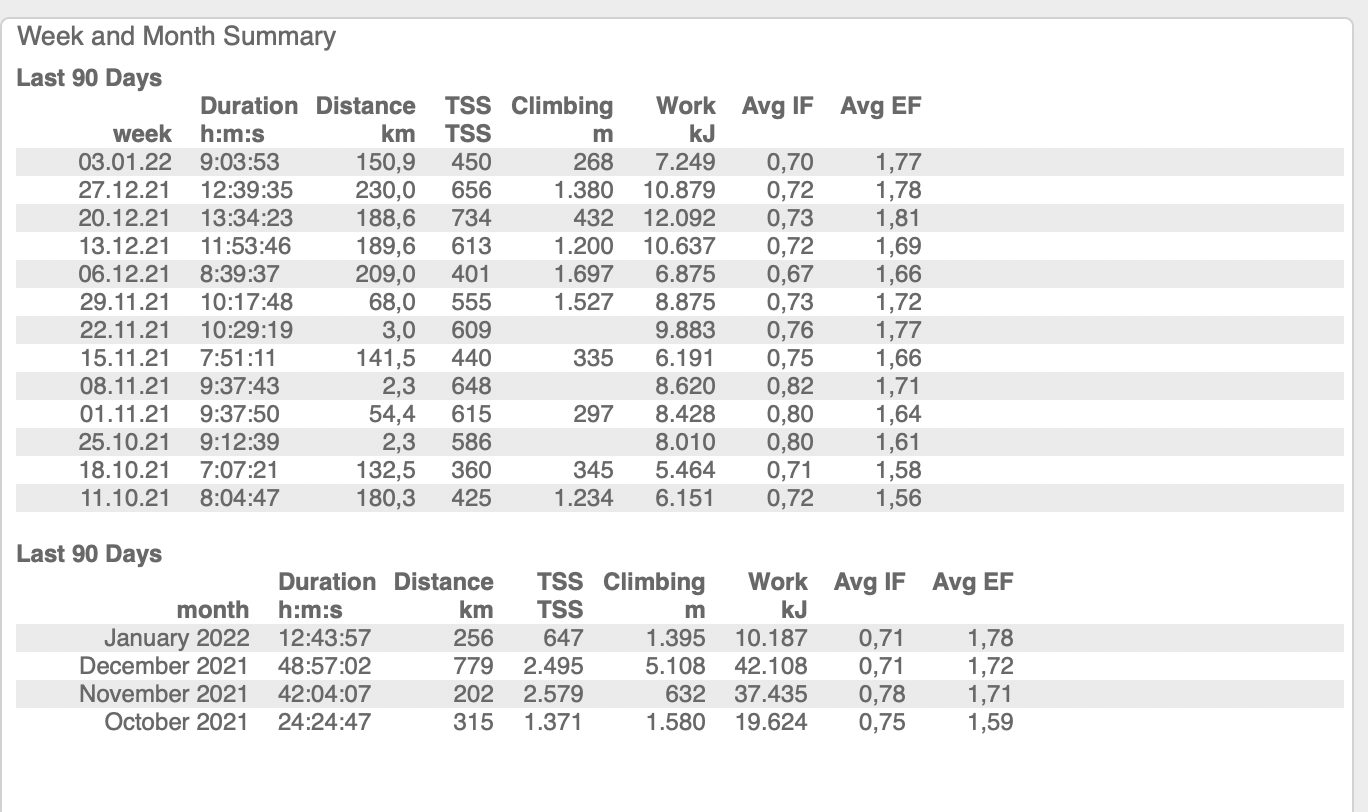Select the 25.10.21 week entry
Image resolution: width=1368 pixels, height=812 pixels.
point(126,442)
